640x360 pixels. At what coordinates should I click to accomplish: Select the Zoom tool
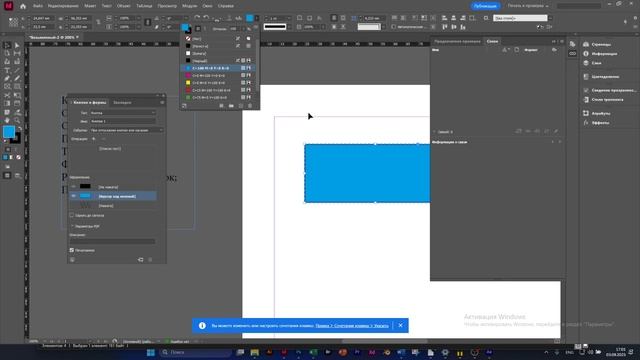(17, 120)
